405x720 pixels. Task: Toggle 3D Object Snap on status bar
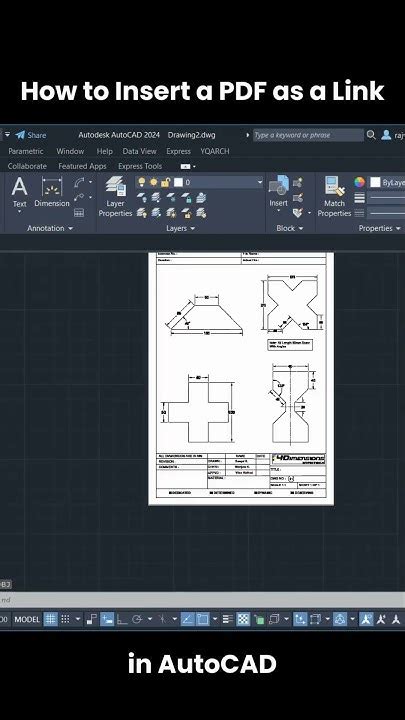[x=274, y=619]
